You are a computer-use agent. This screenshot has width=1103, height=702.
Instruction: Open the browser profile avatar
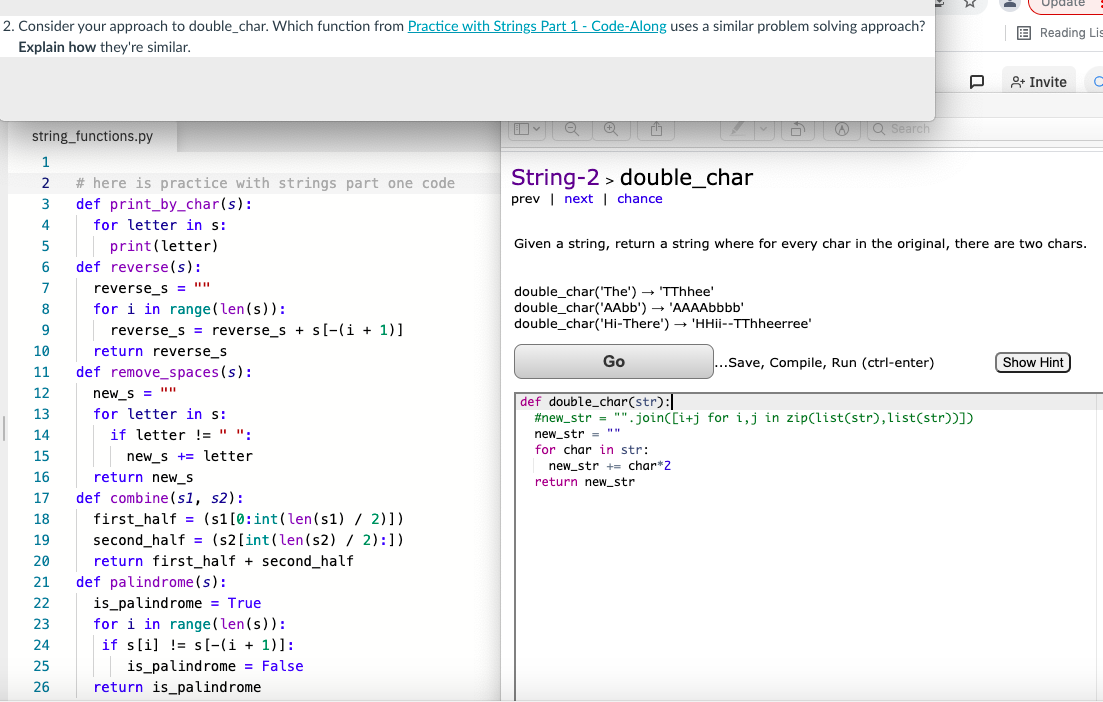click(1009, 4)
